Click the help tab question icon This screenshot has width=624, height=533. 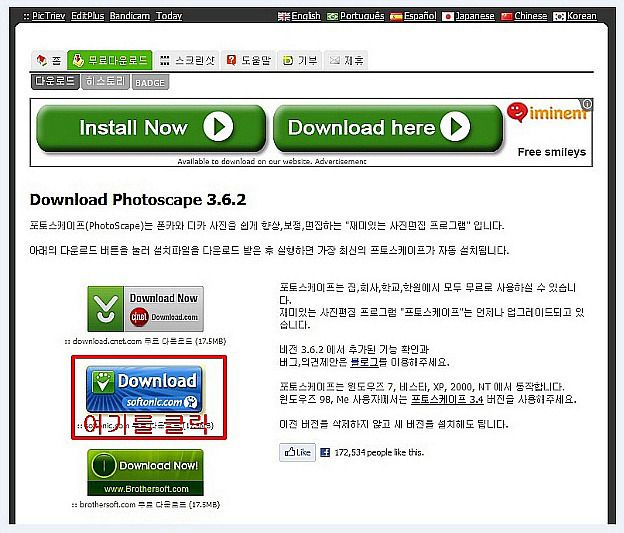click(231, 60)
